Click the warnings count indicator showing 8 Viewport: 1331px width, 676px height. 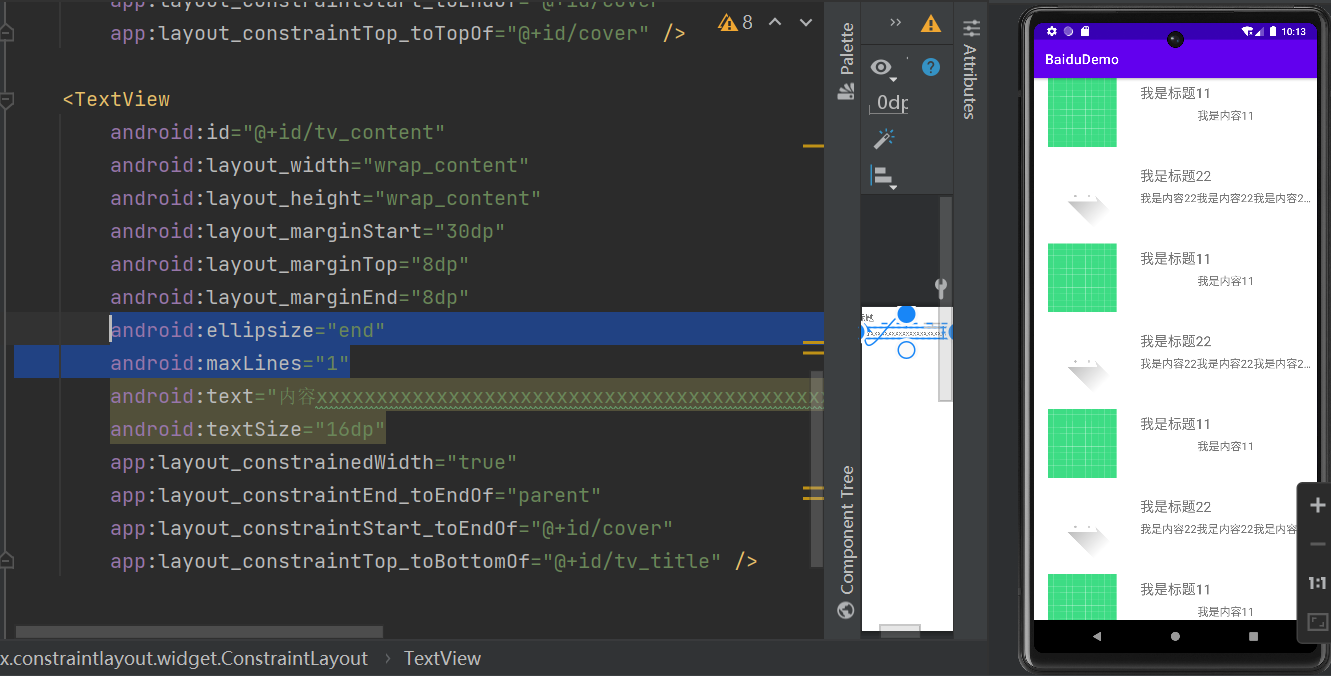(736, 22)
